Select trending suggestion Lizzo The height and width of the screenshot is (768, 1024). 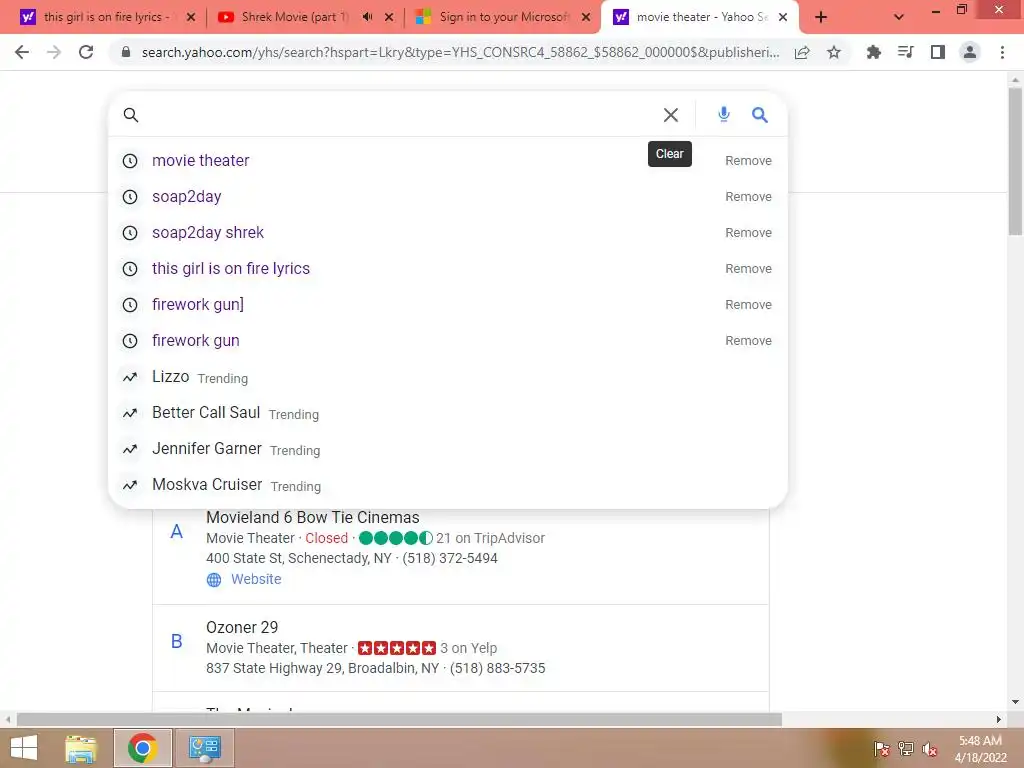point(170,377)
